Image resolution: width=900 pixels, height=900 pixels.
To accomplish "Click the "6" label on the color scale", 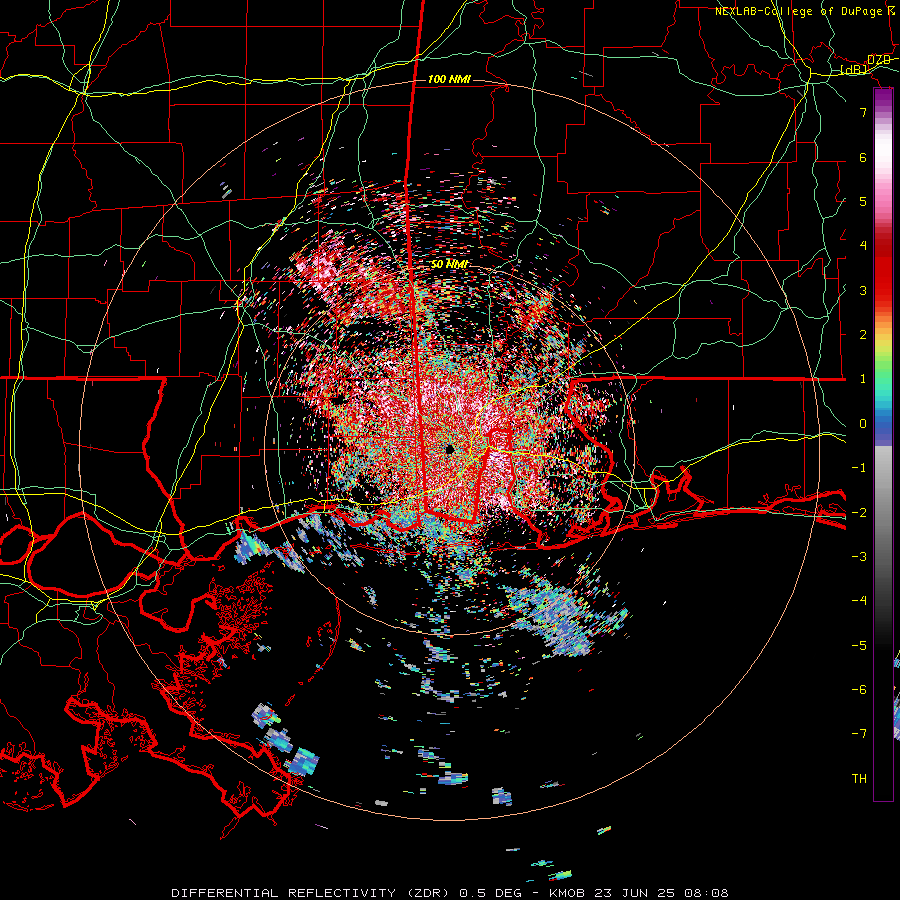I will point(863,157).
